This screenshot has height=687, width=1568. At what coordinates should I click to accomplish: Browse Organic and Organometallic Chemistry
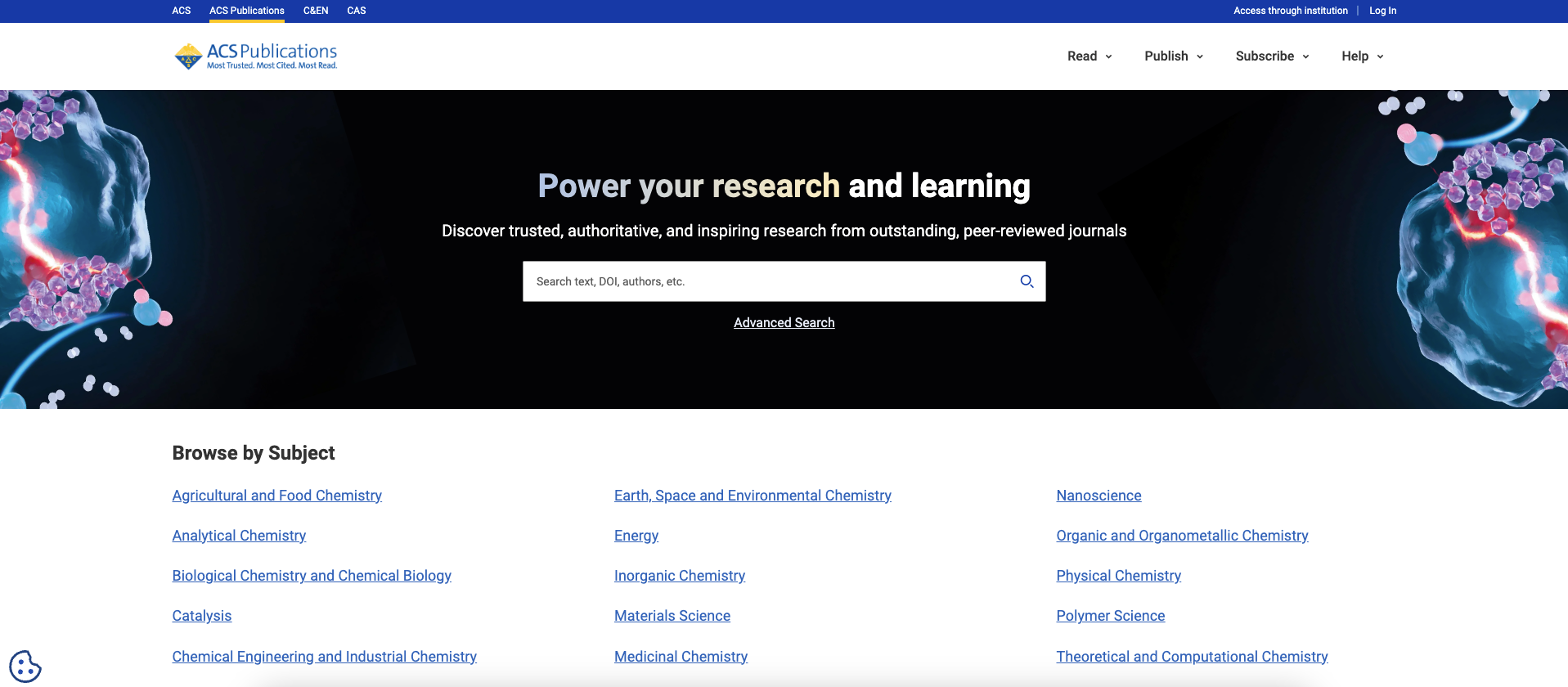pos(1182,536)
